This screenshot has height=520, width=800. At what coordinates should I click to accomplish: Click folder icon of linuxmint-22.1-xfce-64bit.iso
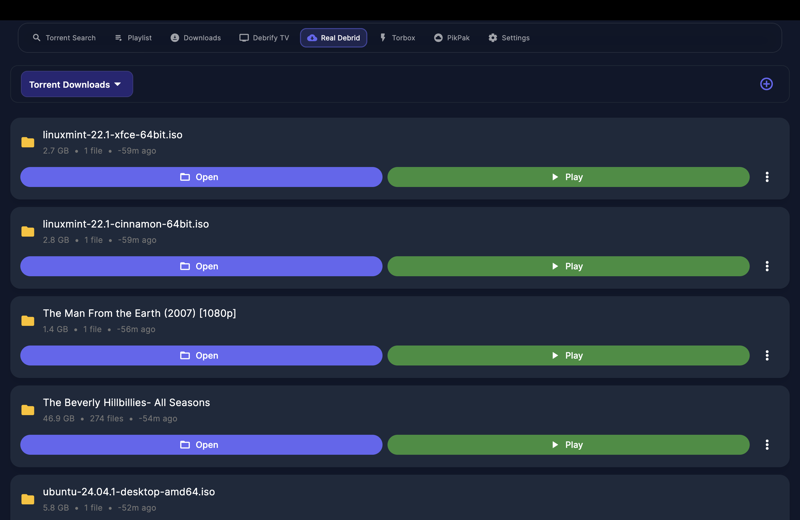(28, 142)
